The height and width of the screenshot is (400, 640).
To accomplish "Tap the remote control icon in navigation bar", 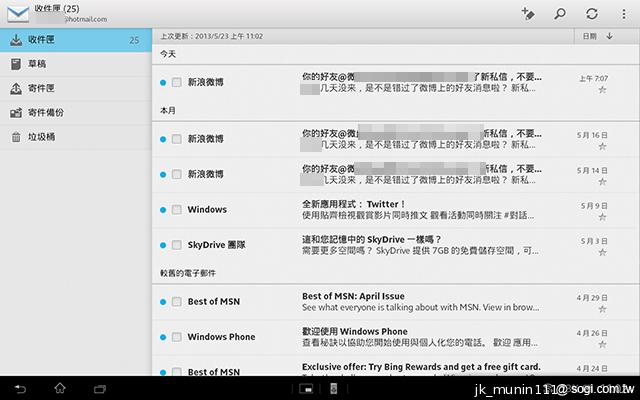I will tap(334, 389).
